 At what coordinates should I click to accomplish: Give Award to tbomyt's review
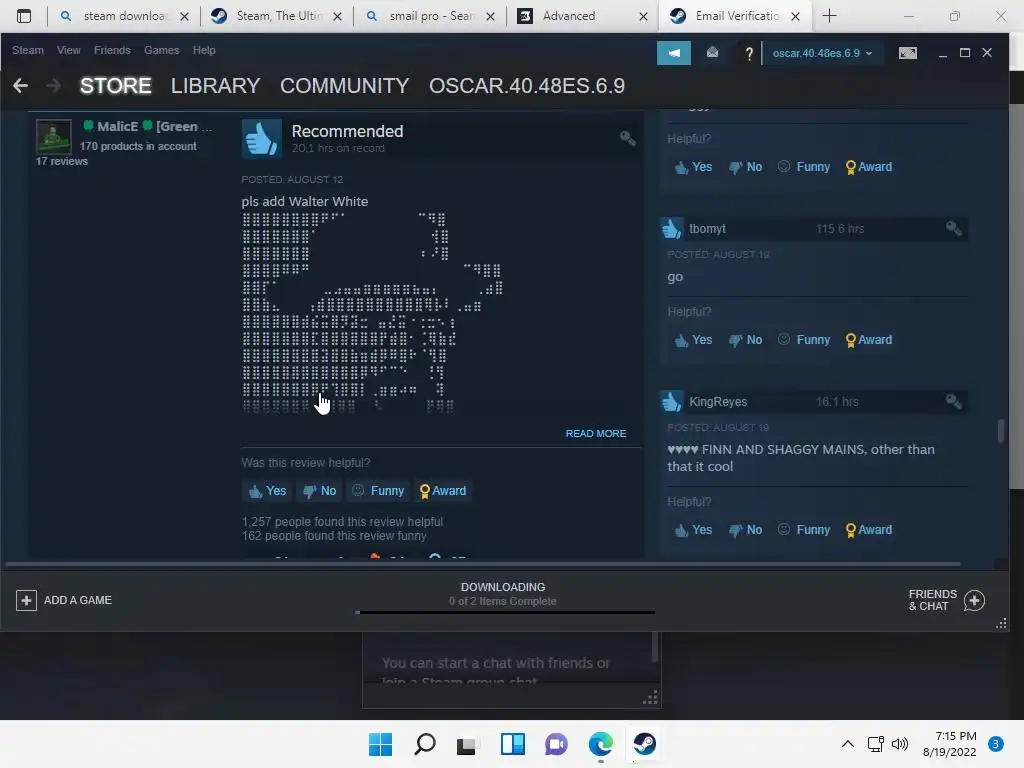[x=869, y=340]
